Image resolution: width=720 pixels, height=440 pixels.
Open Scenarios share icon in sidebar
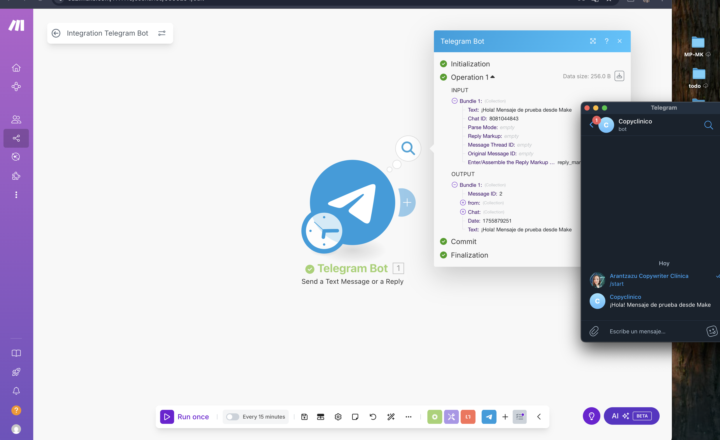pos(16,138)
